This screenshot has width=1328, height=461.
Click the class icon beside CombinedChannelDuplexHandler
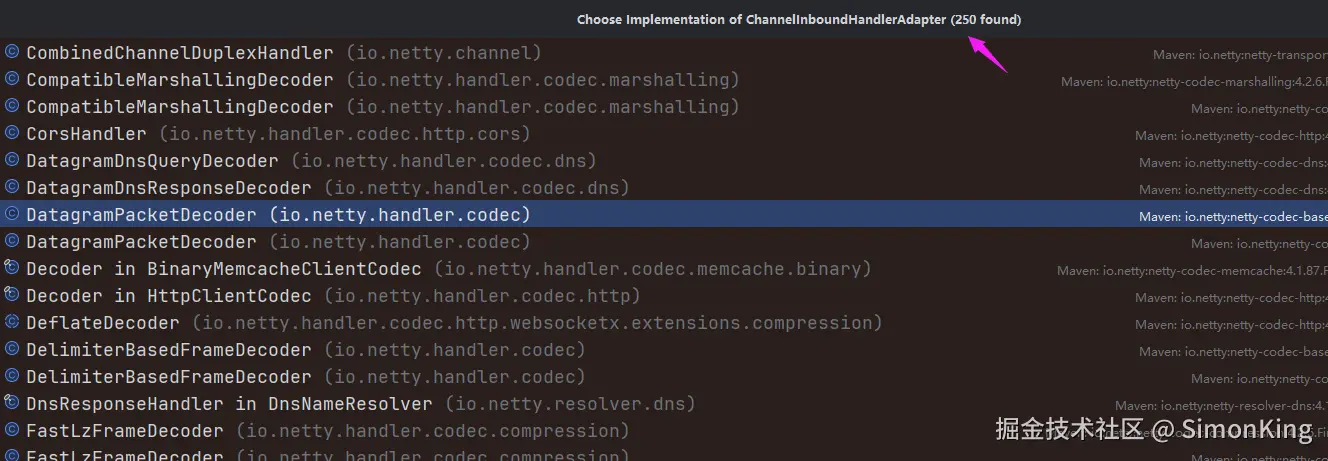pos(12,52)
